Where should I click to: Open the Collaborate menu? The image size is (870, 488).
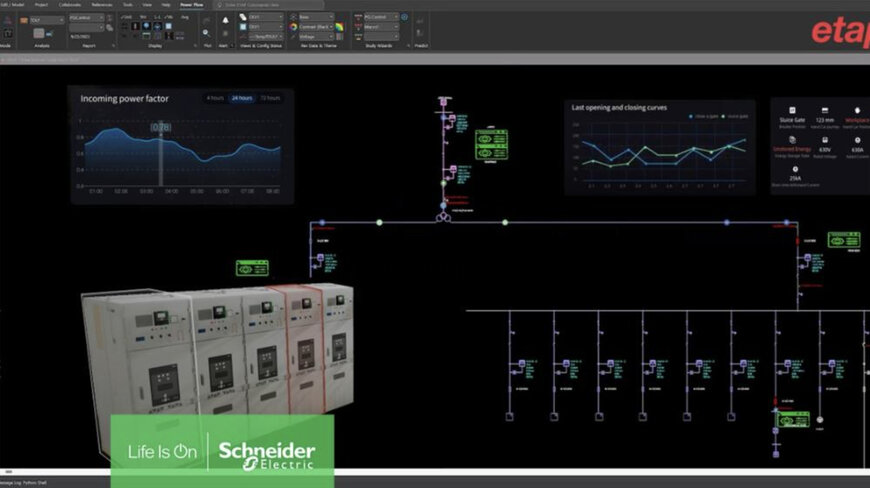click(69, 5)
